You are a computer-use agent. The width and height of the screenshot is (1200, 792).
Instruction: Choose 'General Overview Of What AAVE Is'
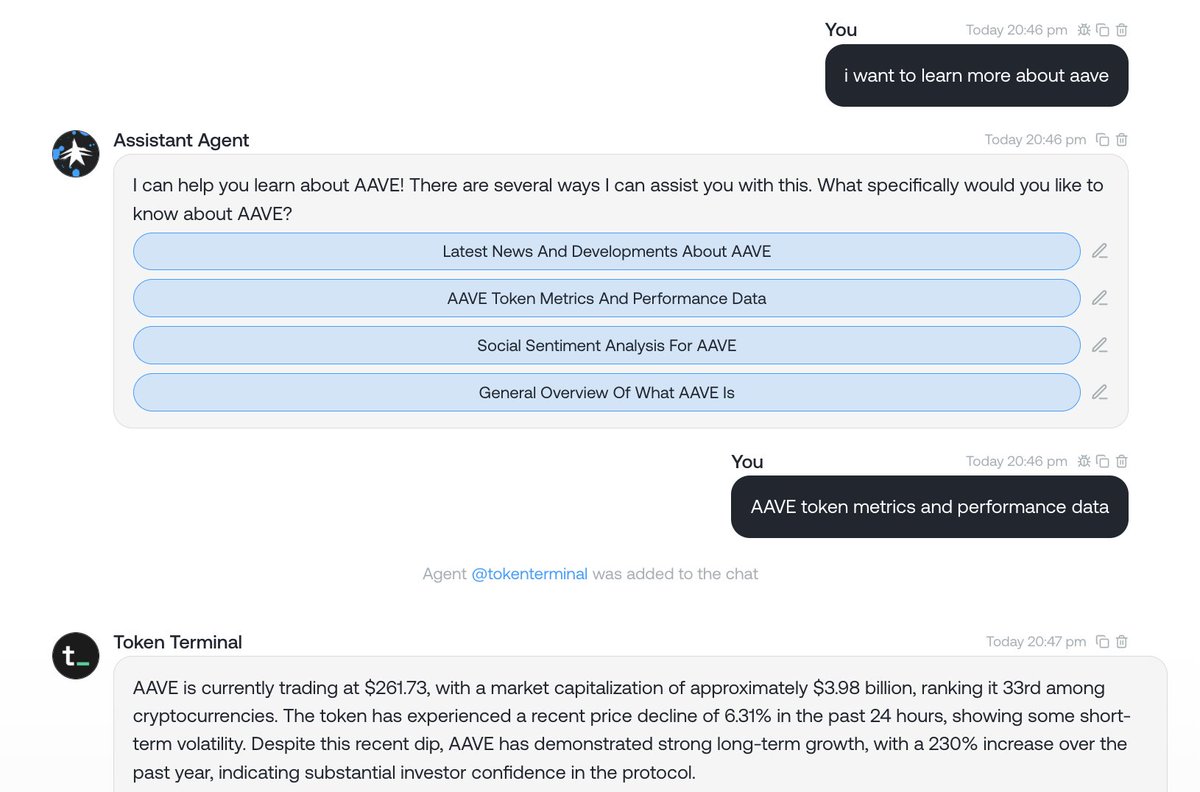click(x=607, y=392)
